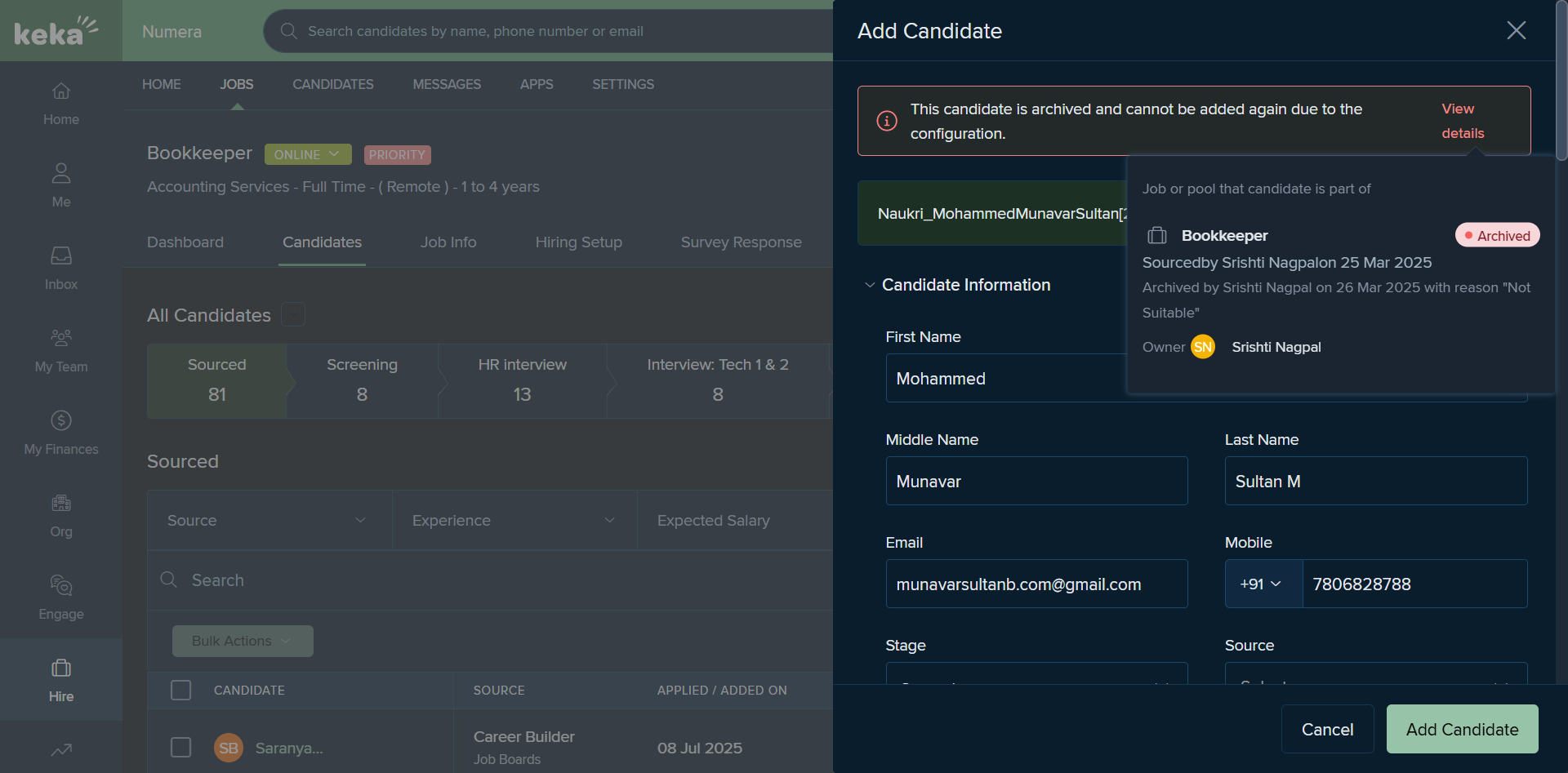The height and width of the screenshot is (773, 1568).
Task: Go to SETTINGS in top navigation
Action: tap(623, 84)
